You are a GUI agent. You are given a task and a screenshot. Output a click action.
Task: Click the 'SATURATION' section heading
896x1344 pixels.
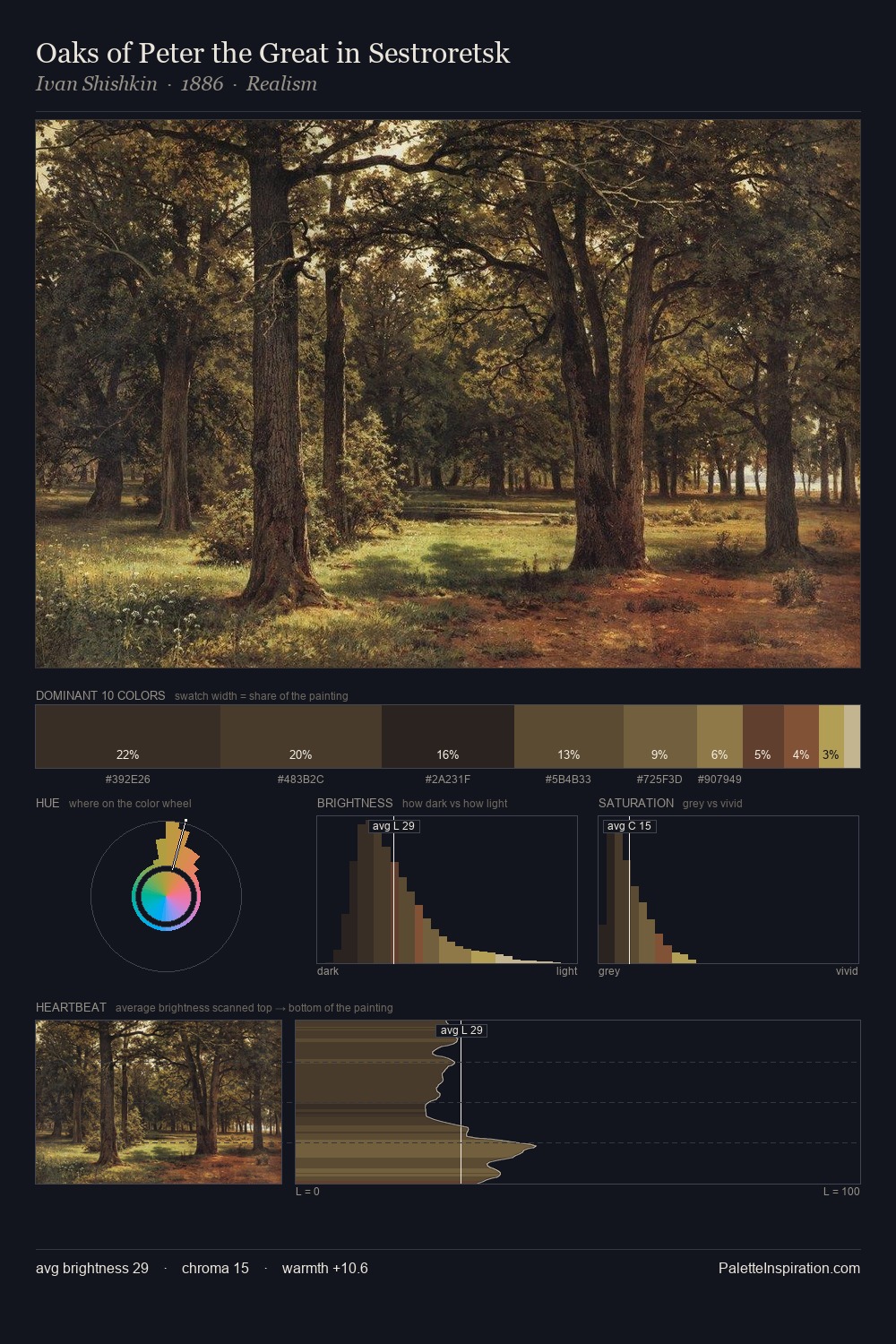tap(636, 803)
